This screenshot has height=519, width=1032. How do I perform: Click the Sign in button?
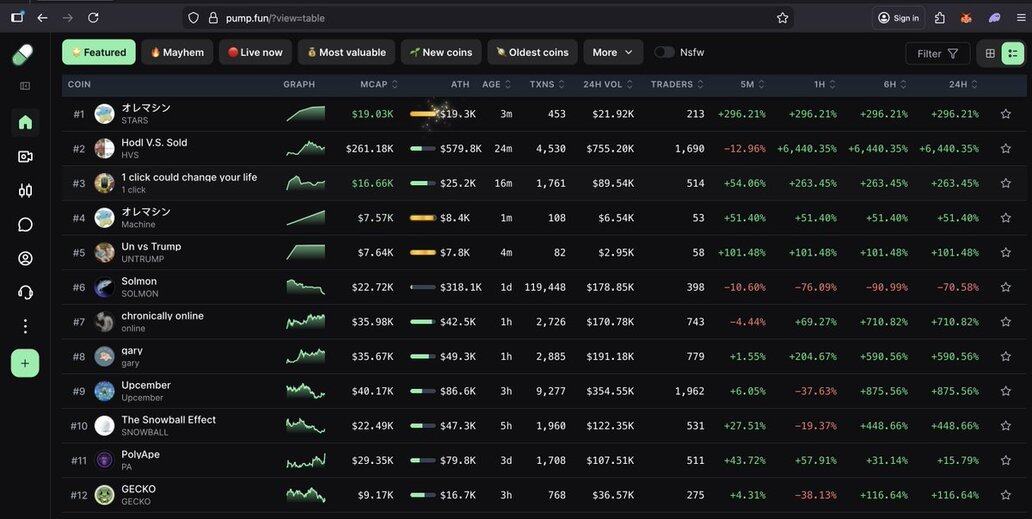coord(897,18)
